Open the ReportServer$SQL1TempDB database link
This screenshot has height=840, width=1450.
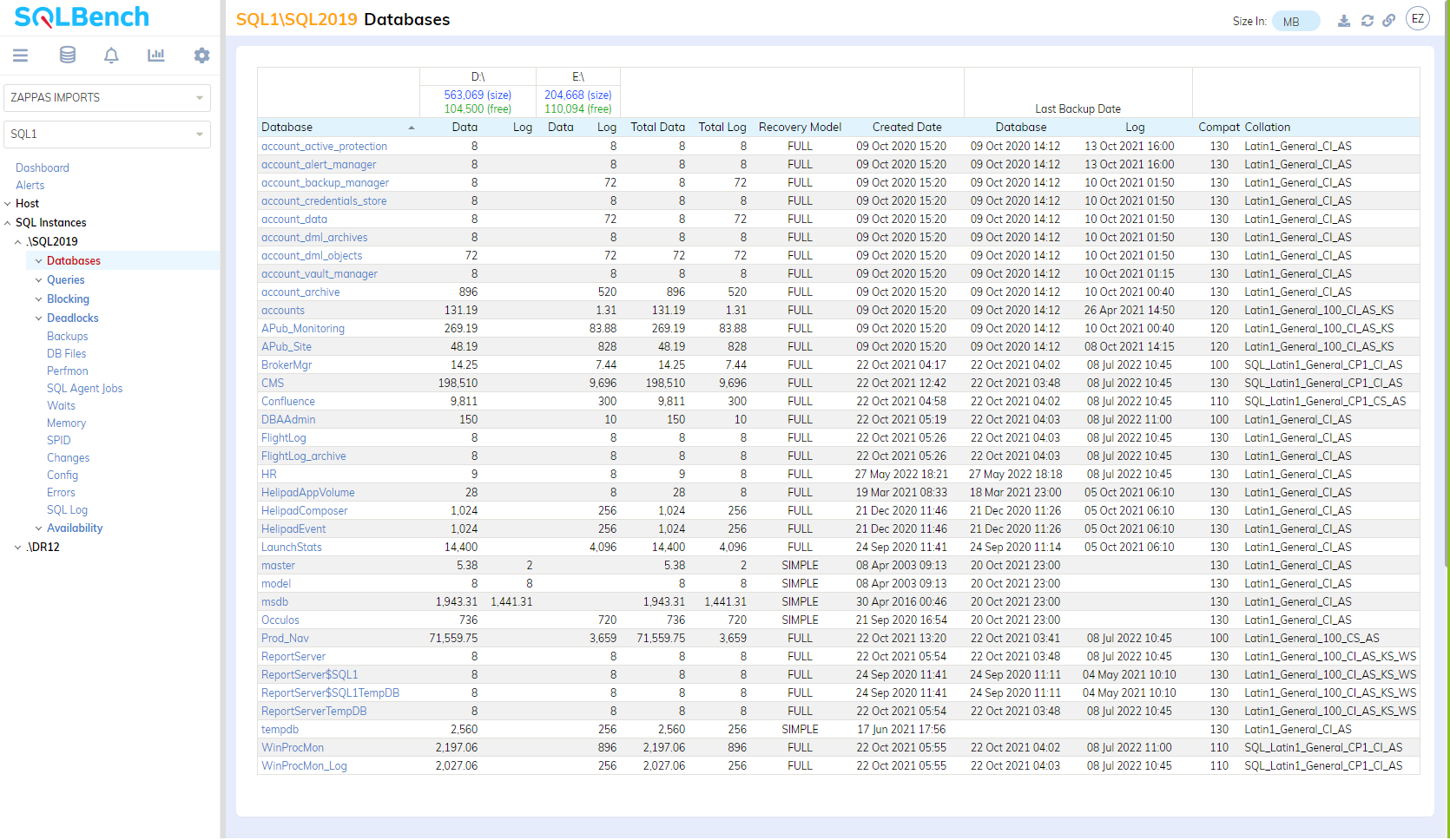330,692
